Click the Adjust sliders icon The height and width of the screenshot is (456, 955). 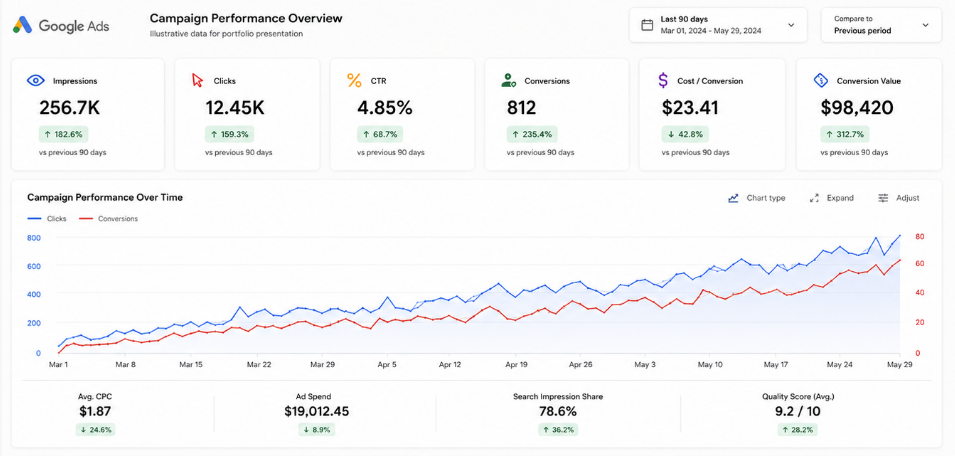pos(883,198)
